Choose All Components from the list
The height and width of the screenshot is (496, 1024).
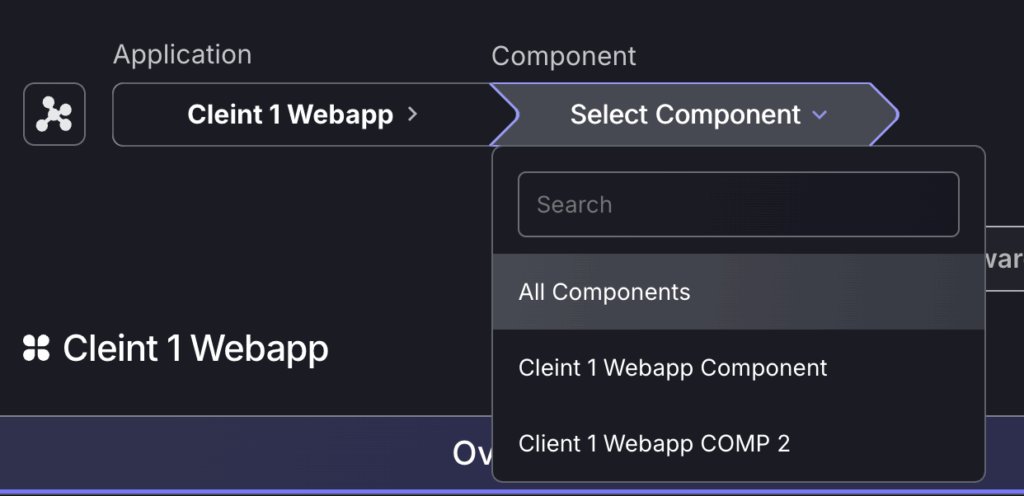738,292
